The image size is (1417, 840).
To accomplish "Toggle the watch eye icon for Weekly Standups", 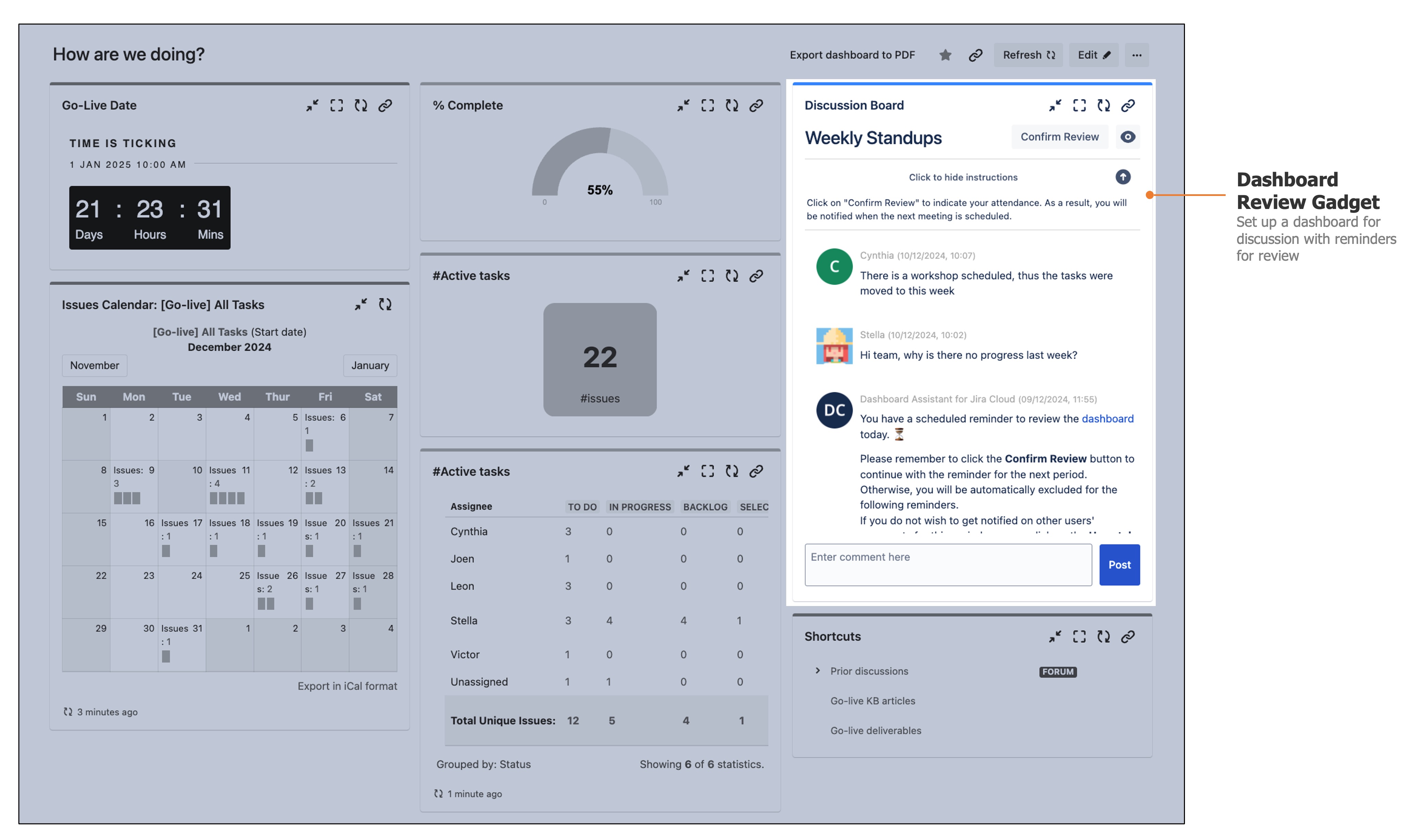I will click(x=1128, y=137).
